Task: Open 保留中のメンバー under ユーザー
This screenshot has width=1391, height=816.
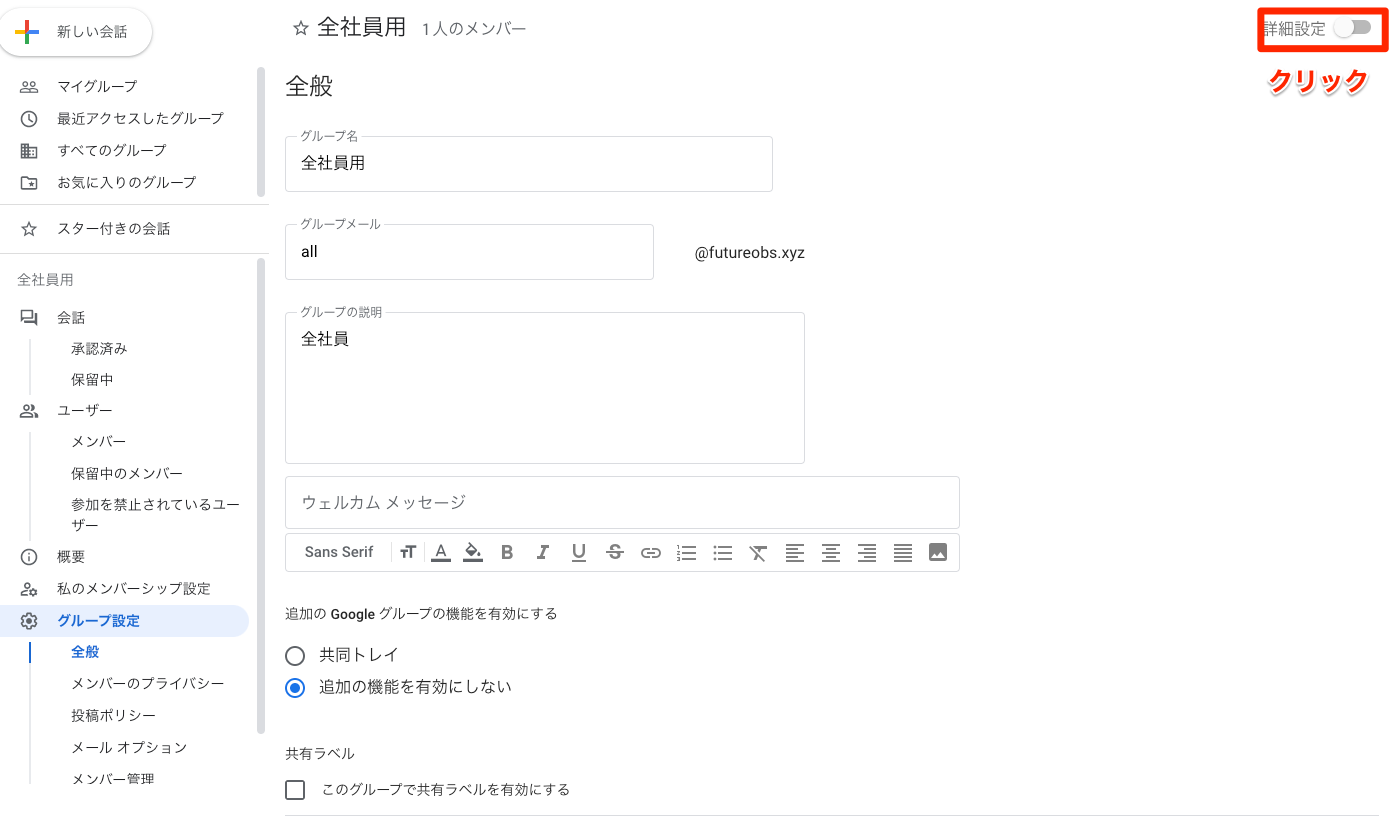Action: click(x=127, y=474)
